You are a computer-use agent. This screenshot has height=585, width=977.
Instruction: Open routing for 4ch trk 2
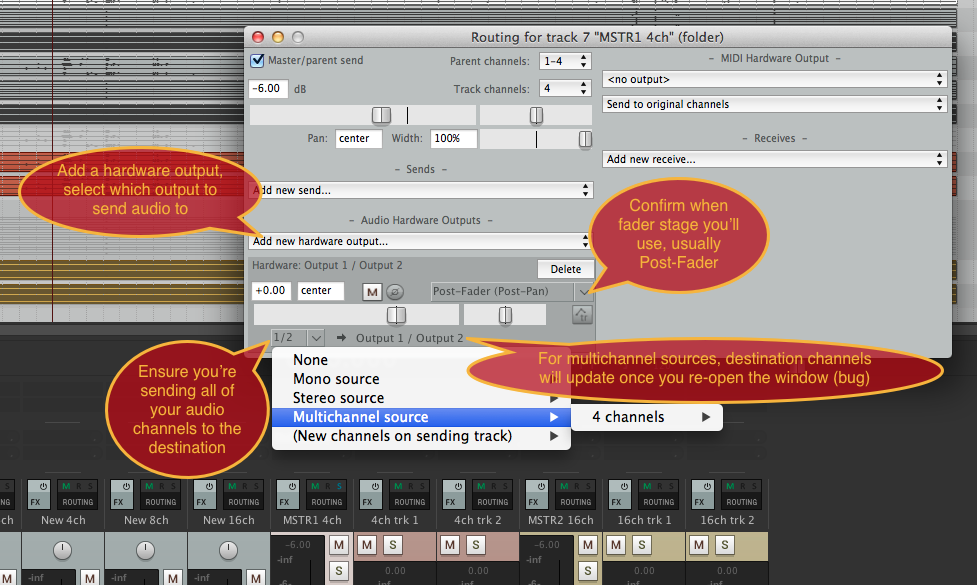pos(493,502)
